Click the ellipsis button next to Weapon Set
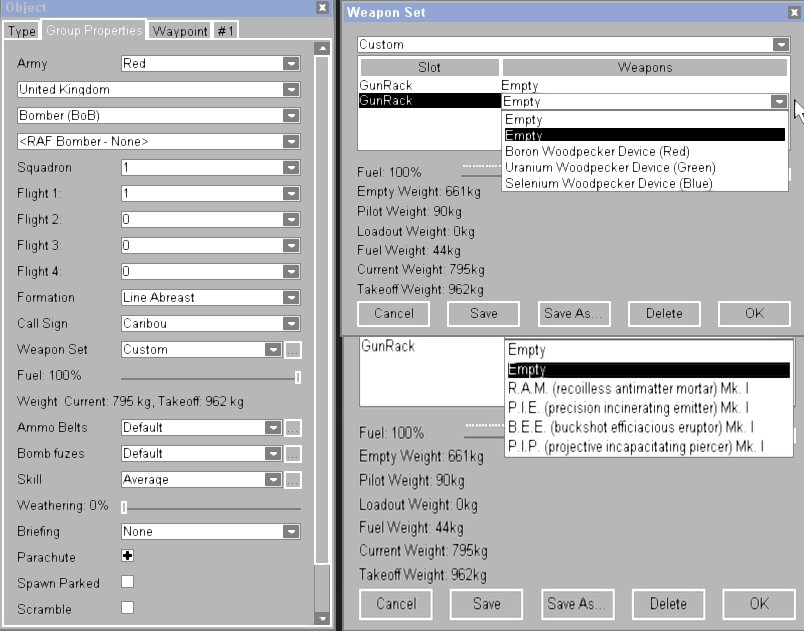Screen dimensions: 804x631 293,350
